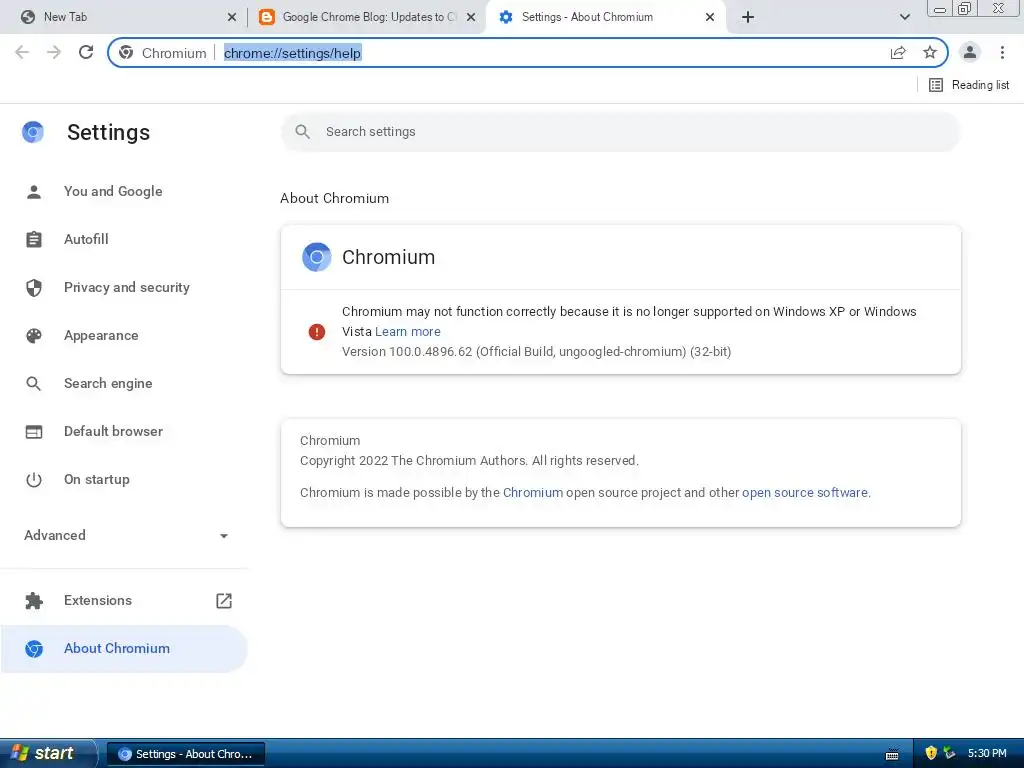Open site info Chromium icon in address bar

[126, 52]
